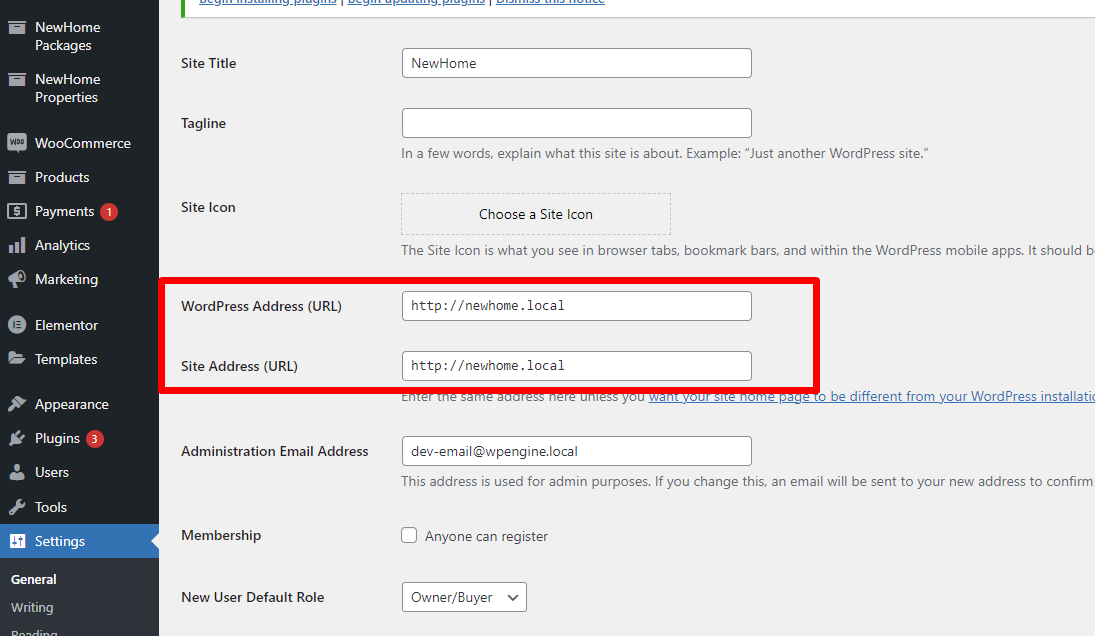The width and height of the screenshot is (1095, 636).
Task: Open Writing settings submenu
Action: (32, 607)
